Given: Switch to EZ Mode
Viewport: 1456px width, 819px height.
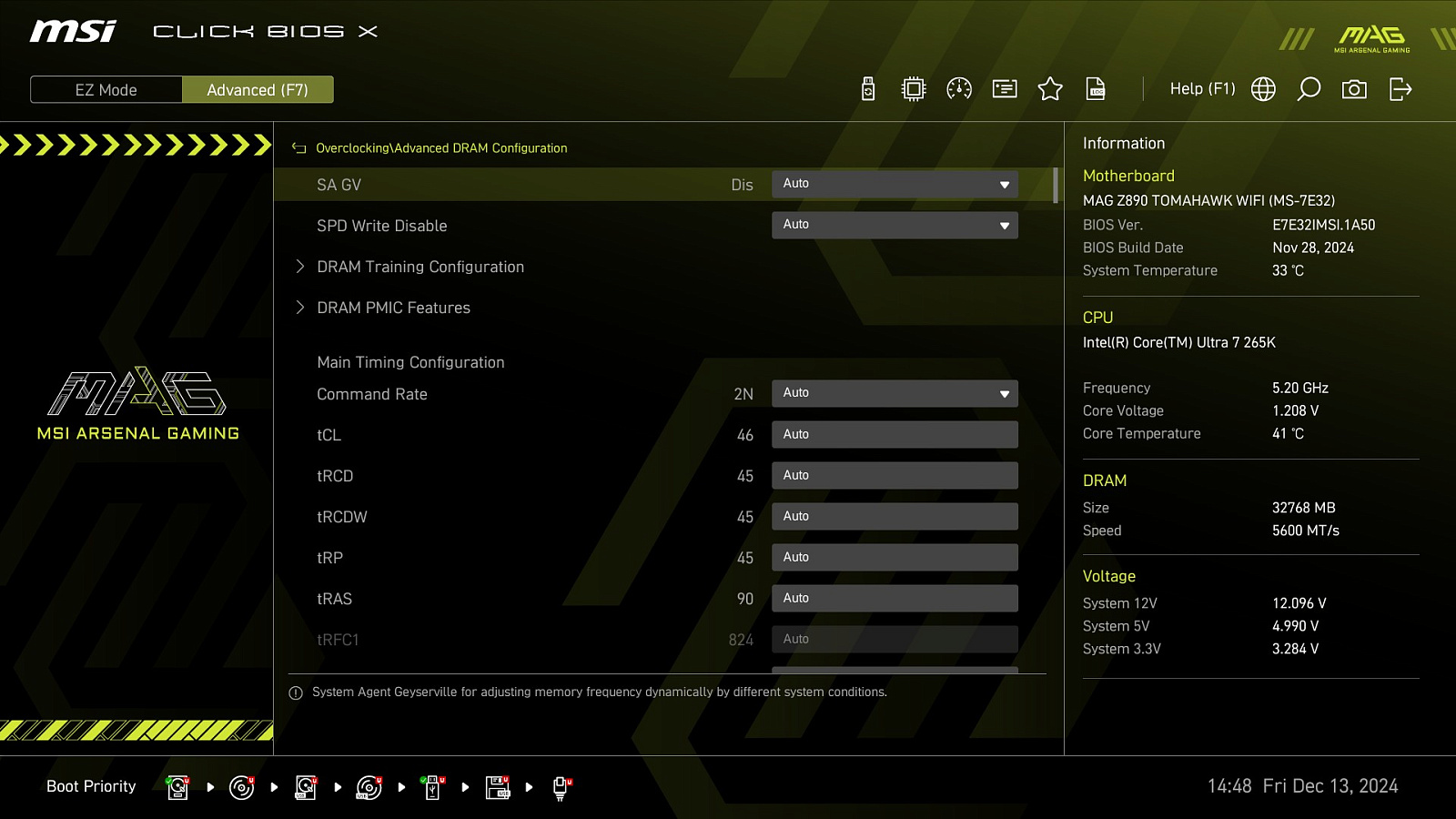Looking at the screenshot, I should point(106,89).
